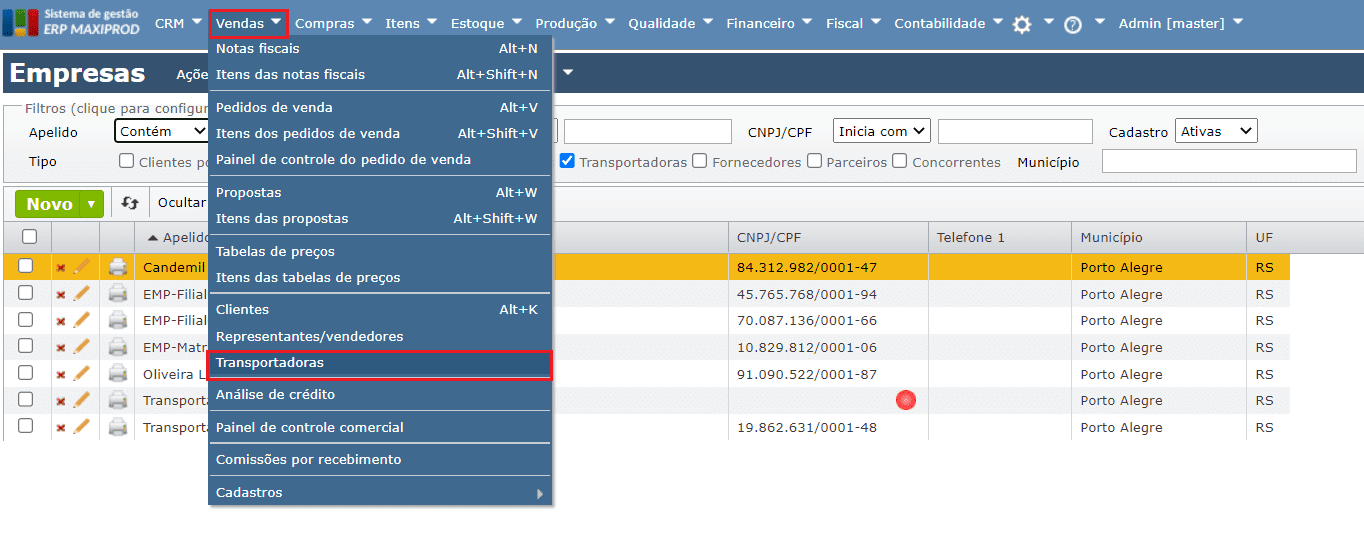The image size is (1364, 545).
Task: Enable the Parceiros filter checkbox
Action: (815, 161)
